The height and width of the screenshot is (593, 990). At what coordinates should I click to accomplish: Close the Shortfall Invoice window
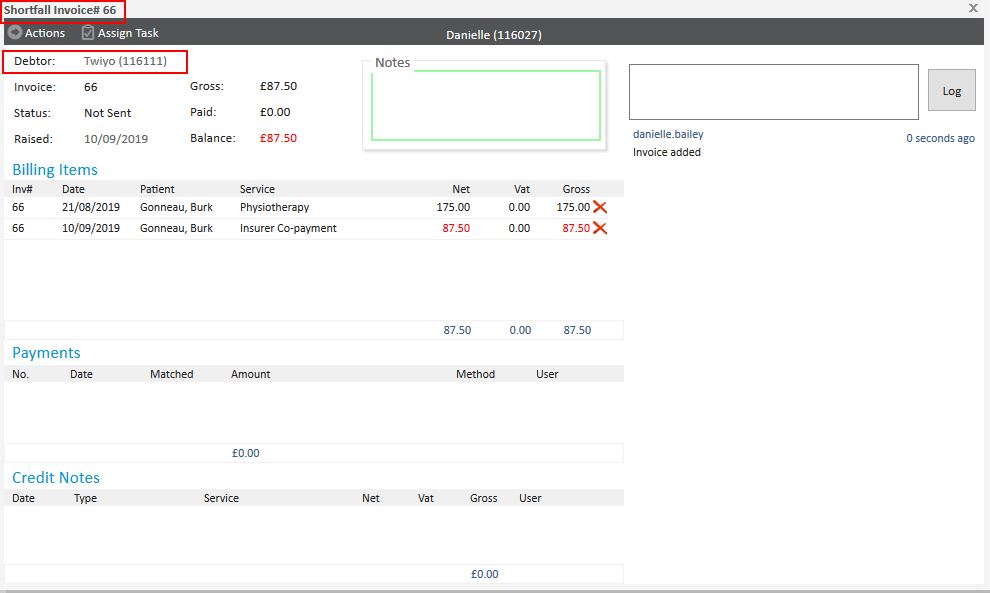(x=973, y=8)
